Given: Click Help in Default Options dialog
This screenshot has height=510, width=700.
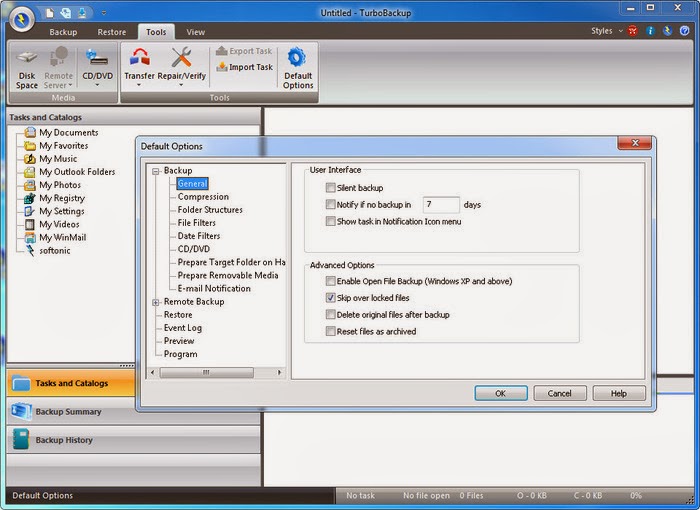Looking at the screenshot, I should [619, 393].
